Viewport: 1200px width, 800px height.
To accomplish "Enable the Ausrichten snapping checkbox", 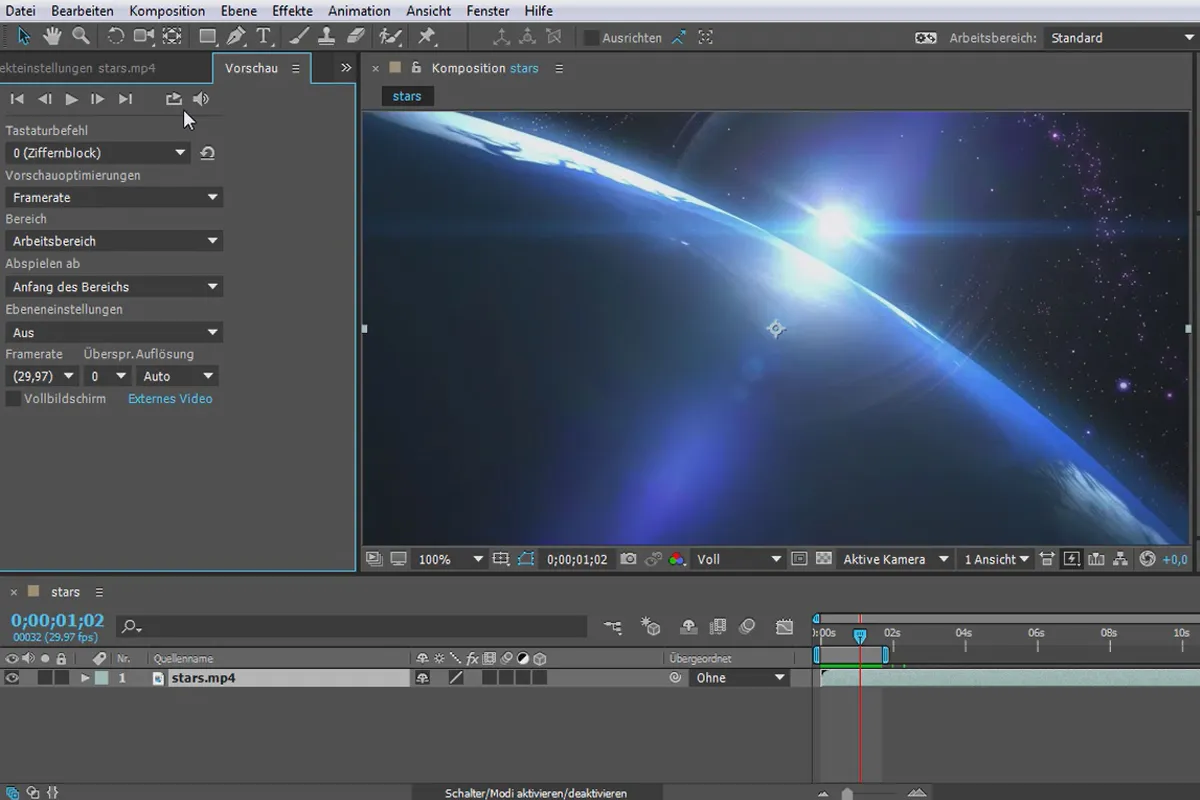I will (x=591, y=37).
